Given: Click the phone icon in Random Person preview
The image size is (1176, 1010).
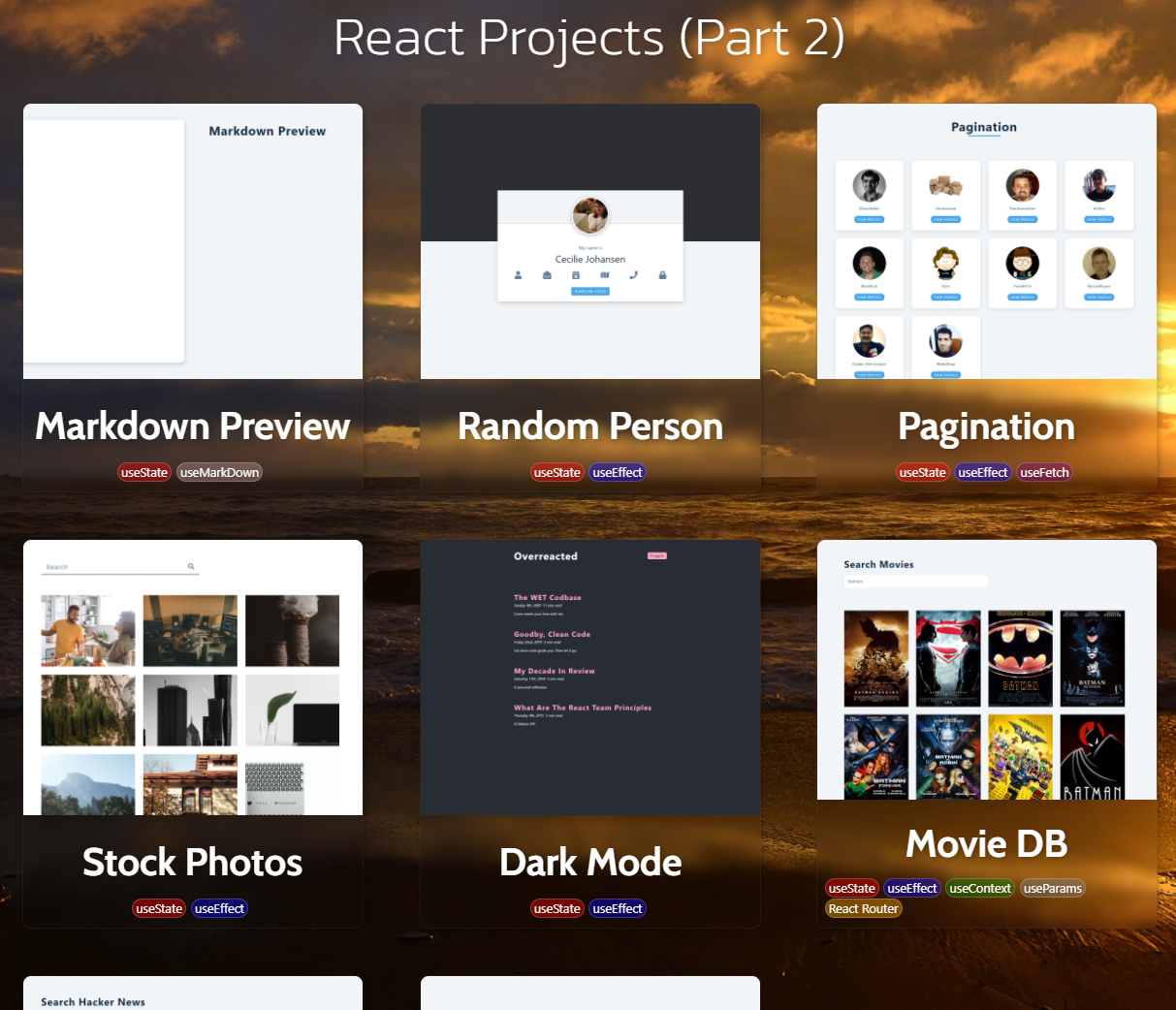Looking at the screenshot, I should point(634,275).
